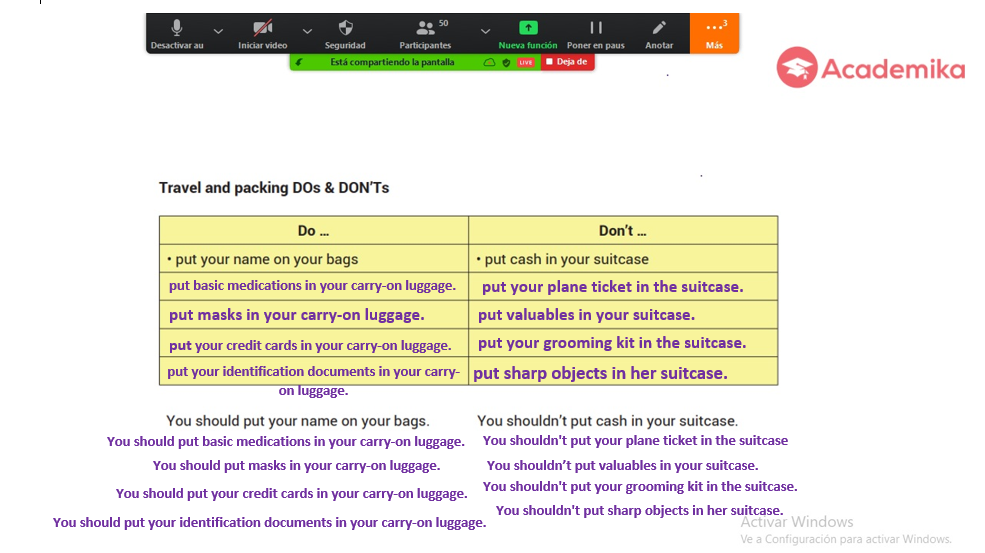Click sentence 'You should put your credit cards in your carry-on luggage.'
985x553 pixels.
click(x=291, y=494)
